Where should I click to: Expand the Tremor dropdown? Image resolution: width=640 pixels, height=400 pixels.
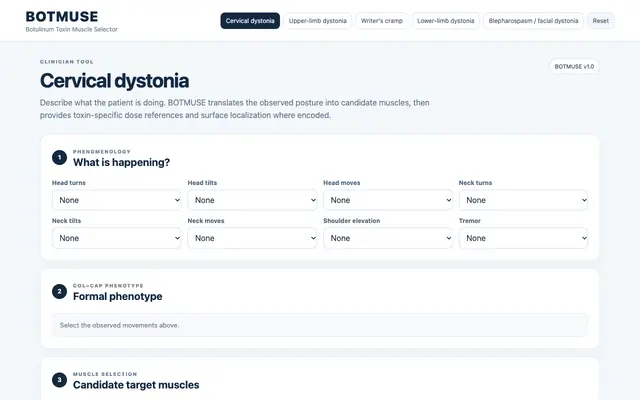point(523,238)
